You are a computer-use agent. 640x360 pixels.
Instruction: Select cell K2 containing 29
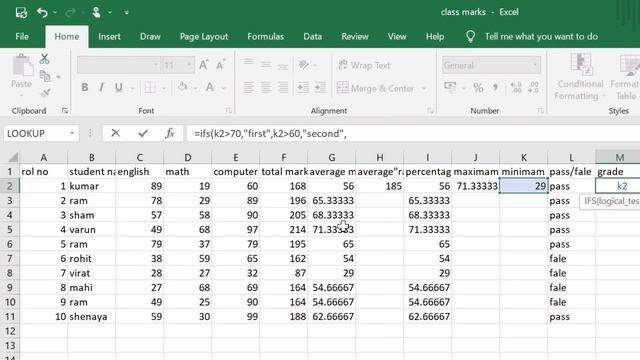pyautogui.click(x=523, y=186)
